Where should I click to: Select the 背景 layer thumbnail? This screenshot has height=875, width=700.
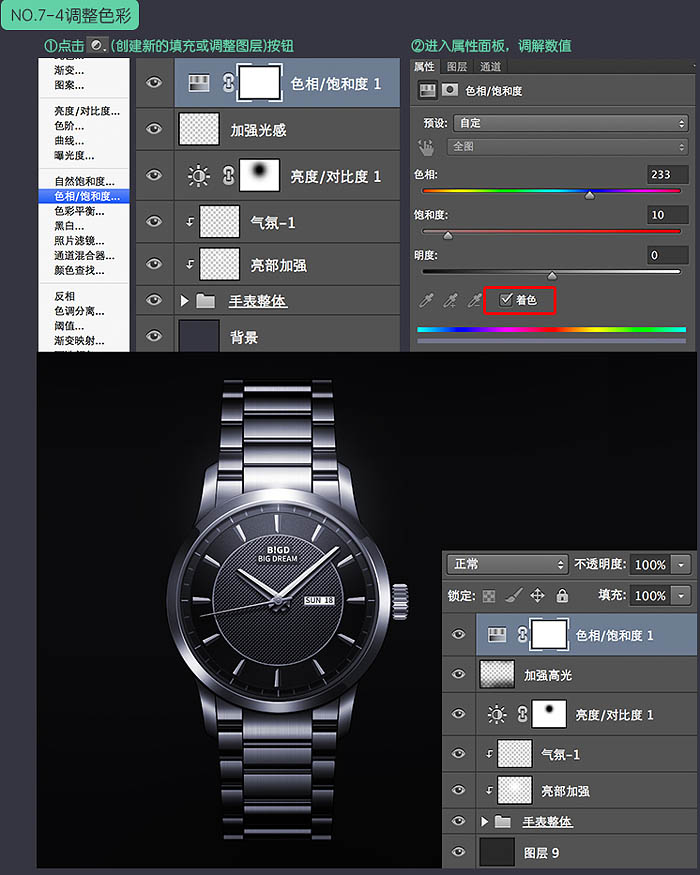click(x=199, y=336)
